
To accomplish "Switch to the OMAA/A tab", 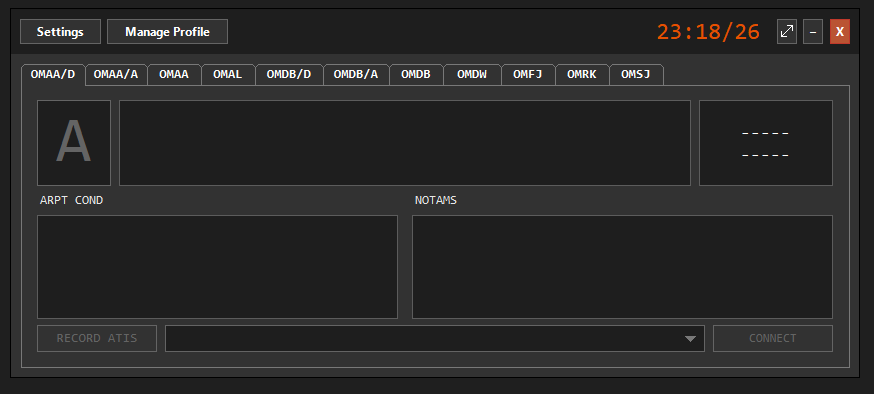I will tap(116, 75).
